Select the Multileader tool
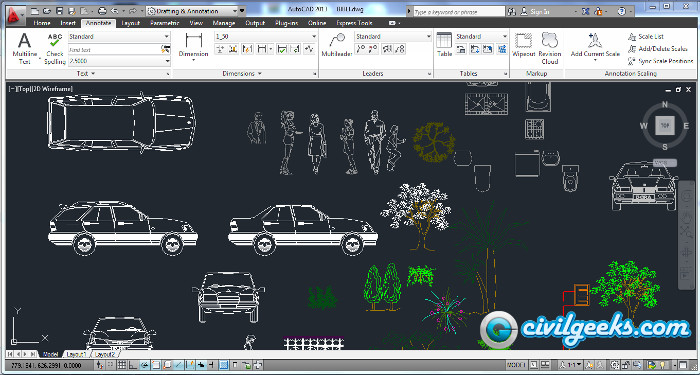The width and height of the screenshot is (700, 375). pyautogui.click(x=337, y=46)
